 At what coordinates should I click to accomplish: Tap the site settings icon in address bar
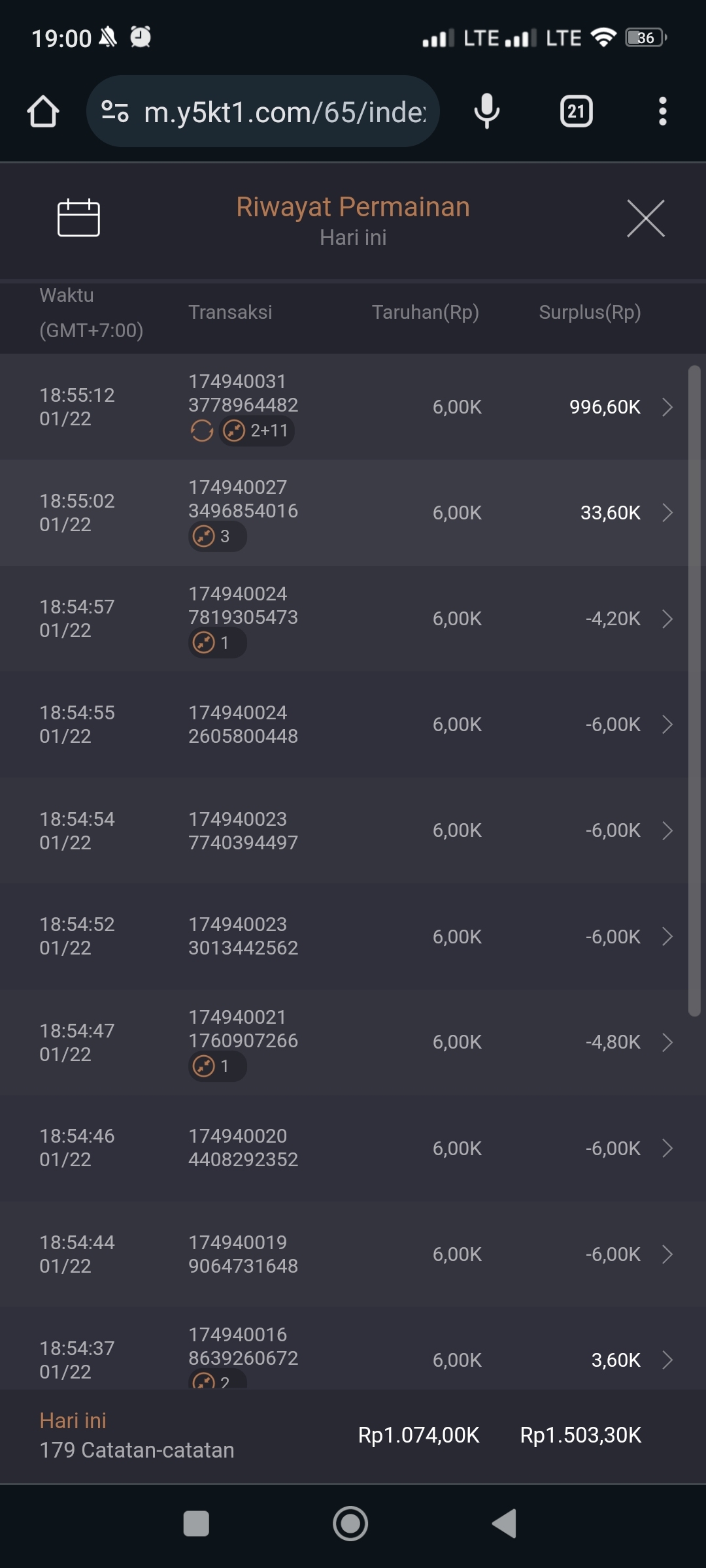coord(115,112)
